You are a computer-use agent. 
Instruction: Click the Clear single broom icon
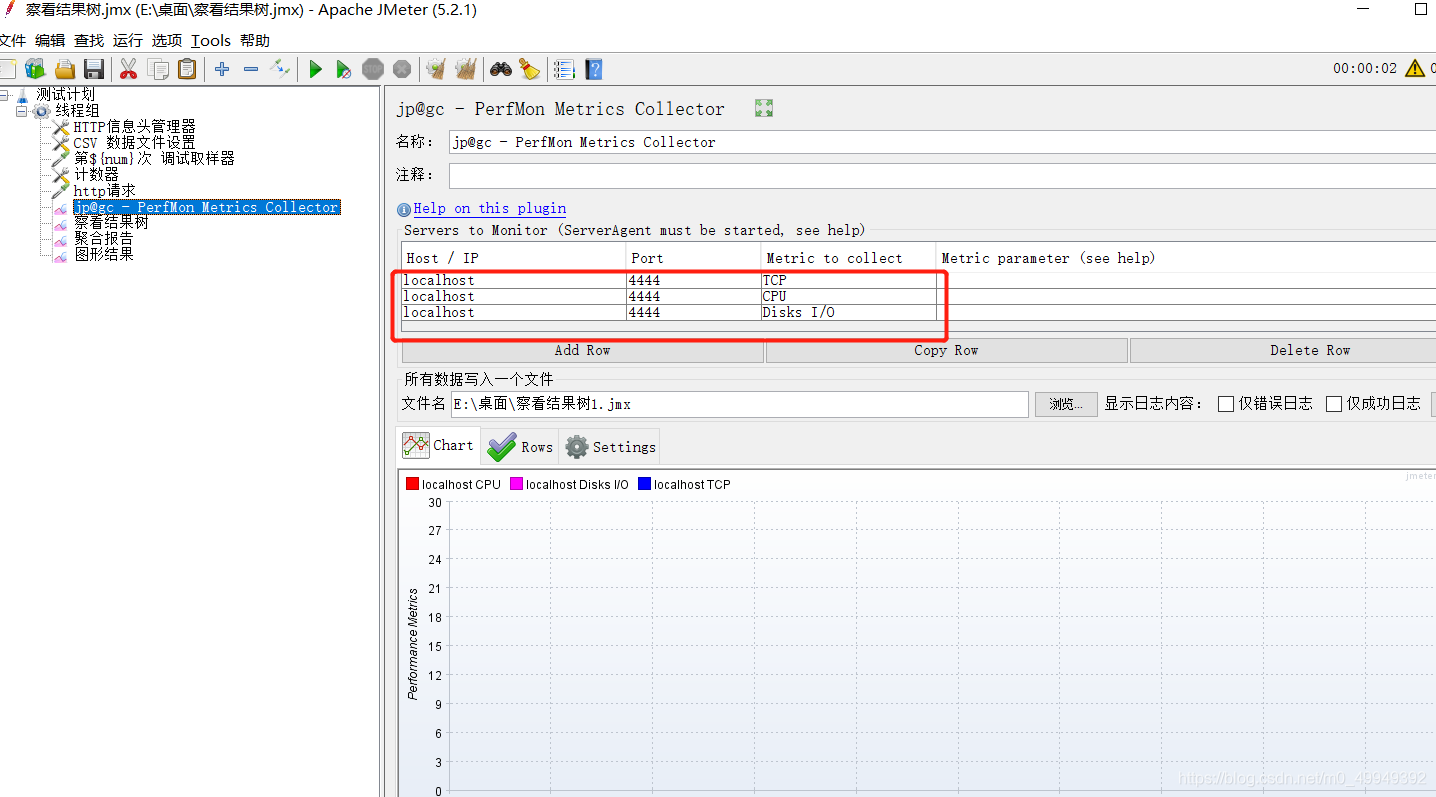coord(435,69)
